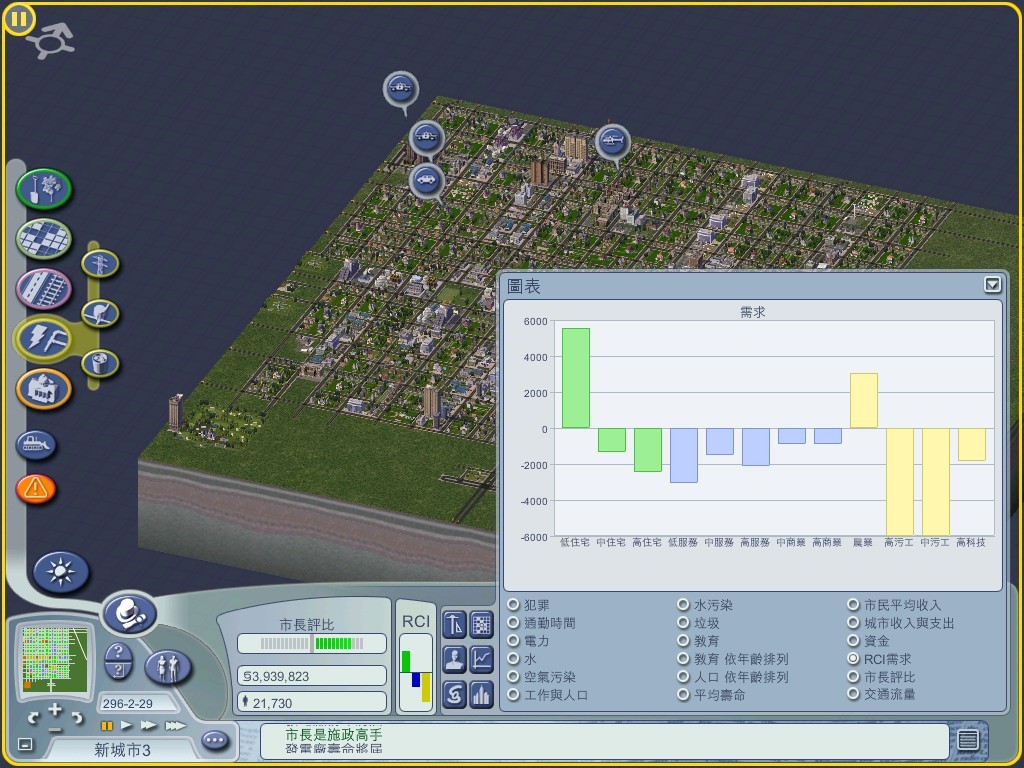
Task: Click the city funds §3,939,823 field
Action: point(312,676)
